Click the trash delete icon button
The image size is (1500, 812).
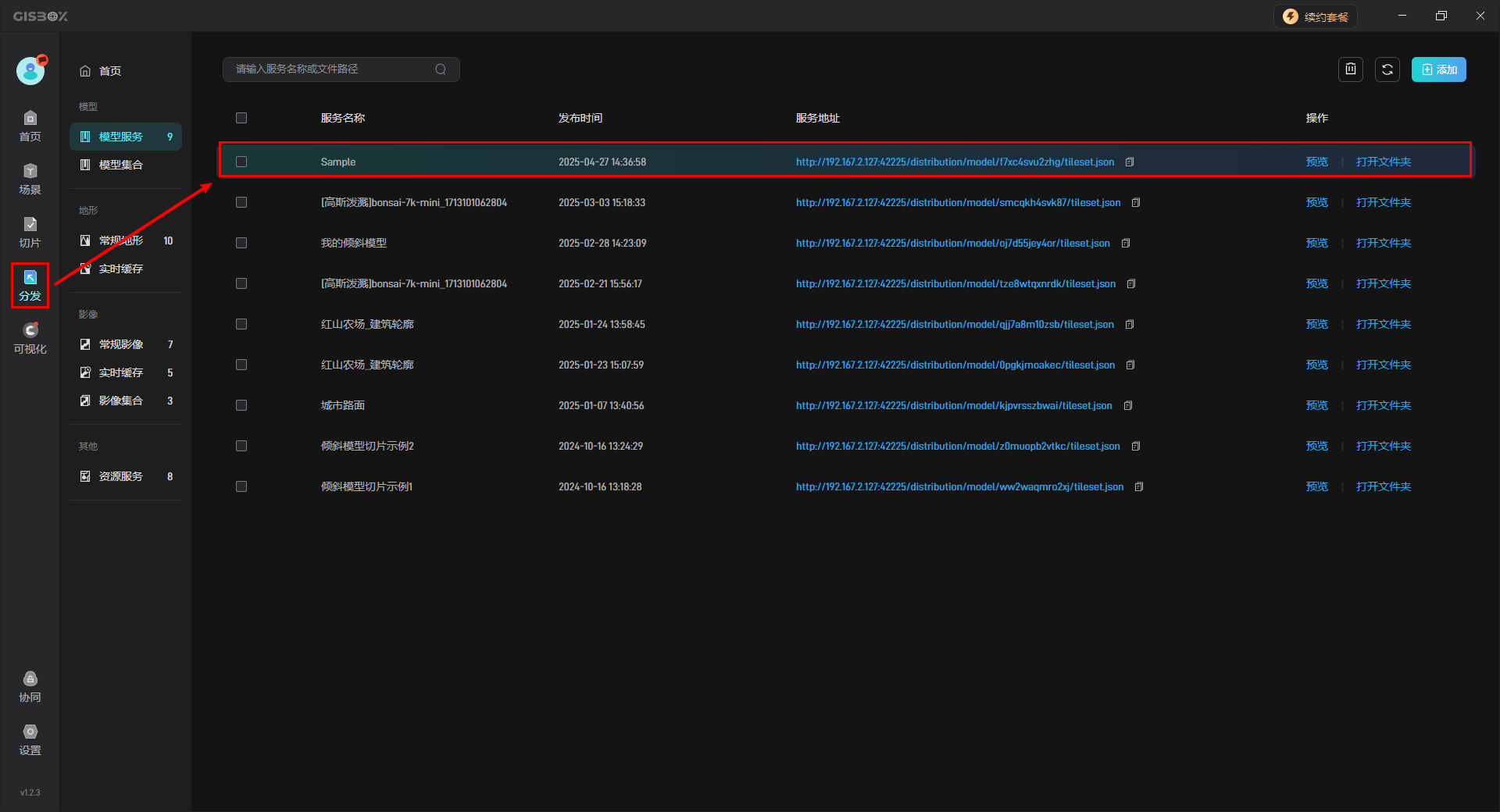[x=1351, y=69]
